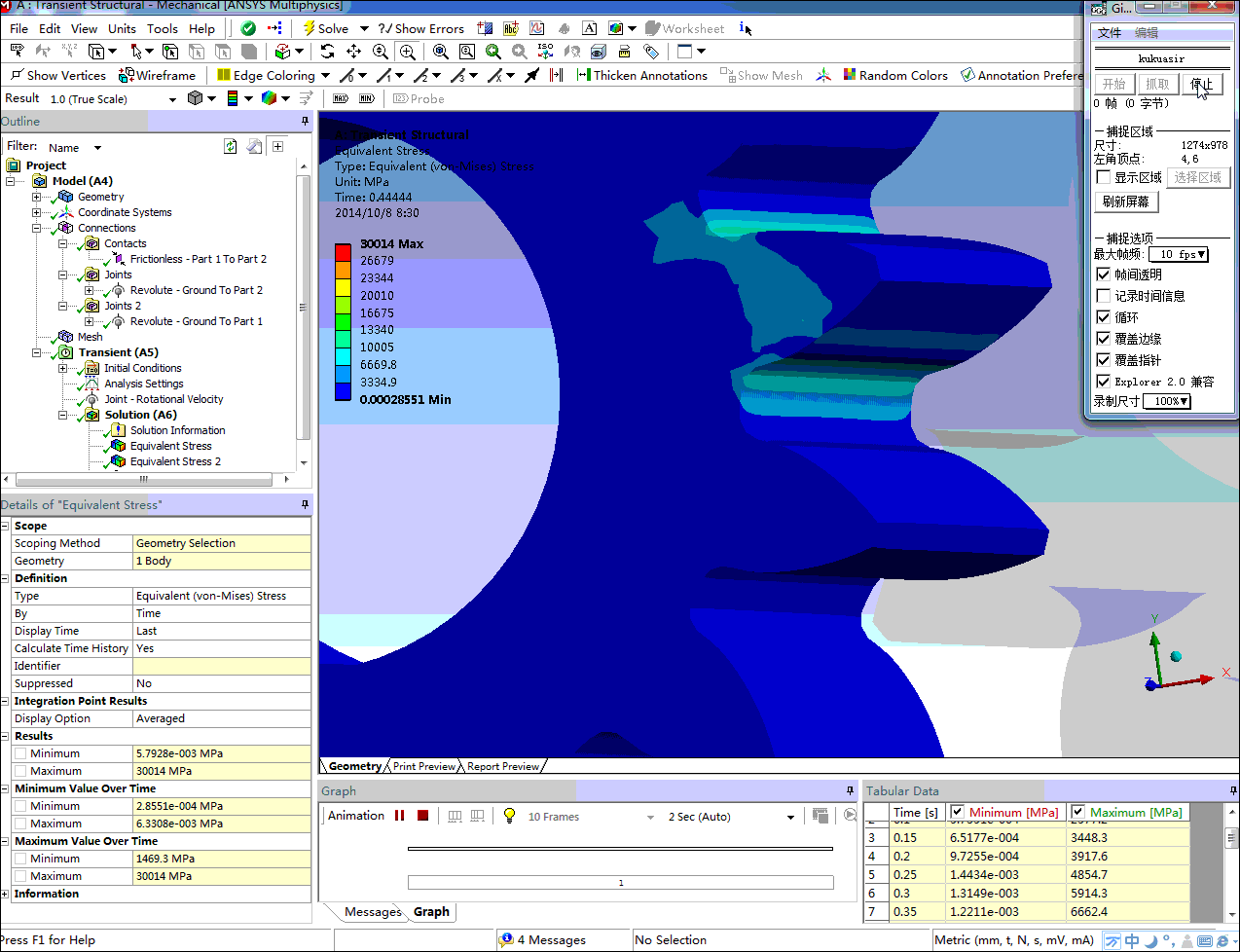The width and height of the screenshot is (1240, 952).
Task: Pause the result animation
Action: [x=400, y=816]
